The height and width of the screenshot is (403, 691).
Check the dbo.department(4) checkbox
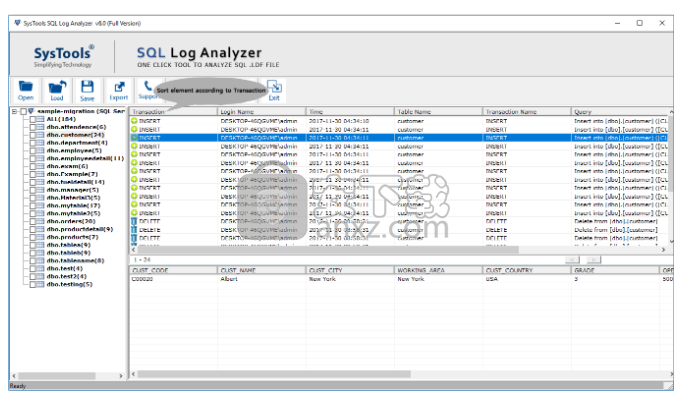point(33,143)
